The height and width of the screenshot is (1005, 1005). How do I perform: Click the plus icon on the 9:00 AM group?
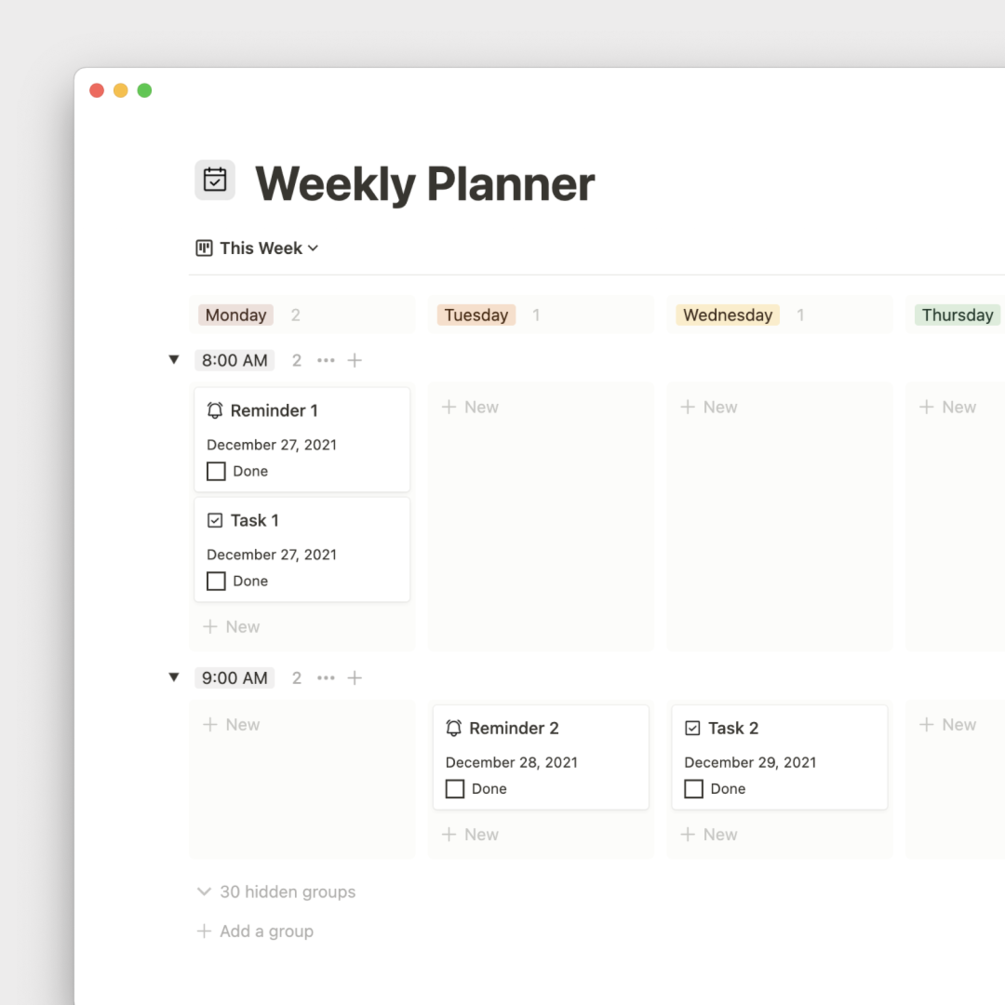pyautogui.click(x=355, y=678)
